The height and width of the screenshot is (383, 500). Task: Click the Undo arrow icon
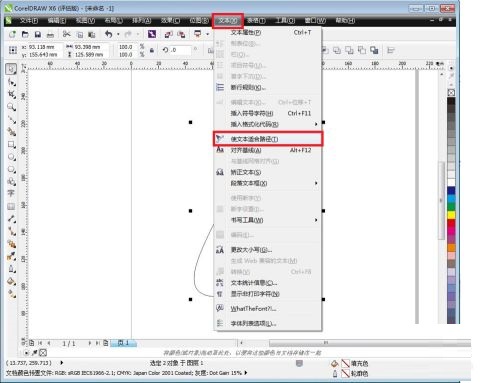108,34
